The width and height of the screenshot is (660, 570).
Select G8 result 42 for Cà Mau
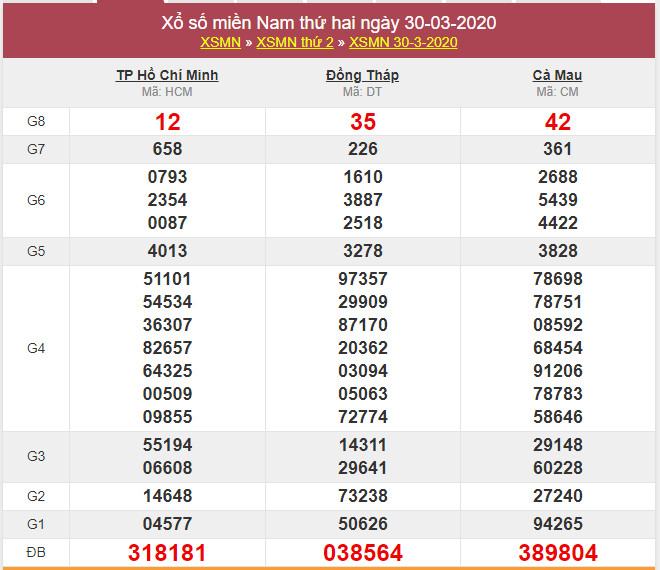tap(558, 122)
